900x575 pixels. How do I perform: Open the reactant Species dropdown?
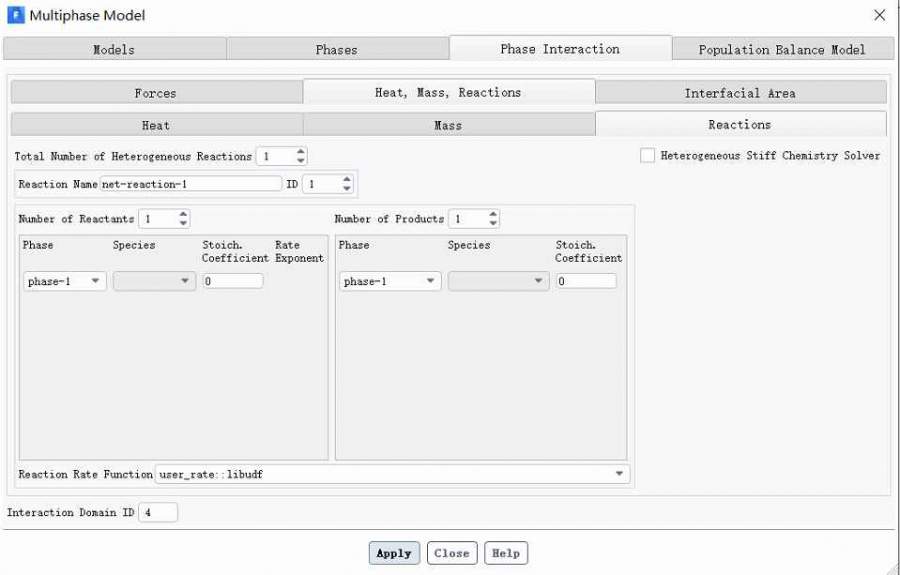pyautogui.click(x=154, y=281)
